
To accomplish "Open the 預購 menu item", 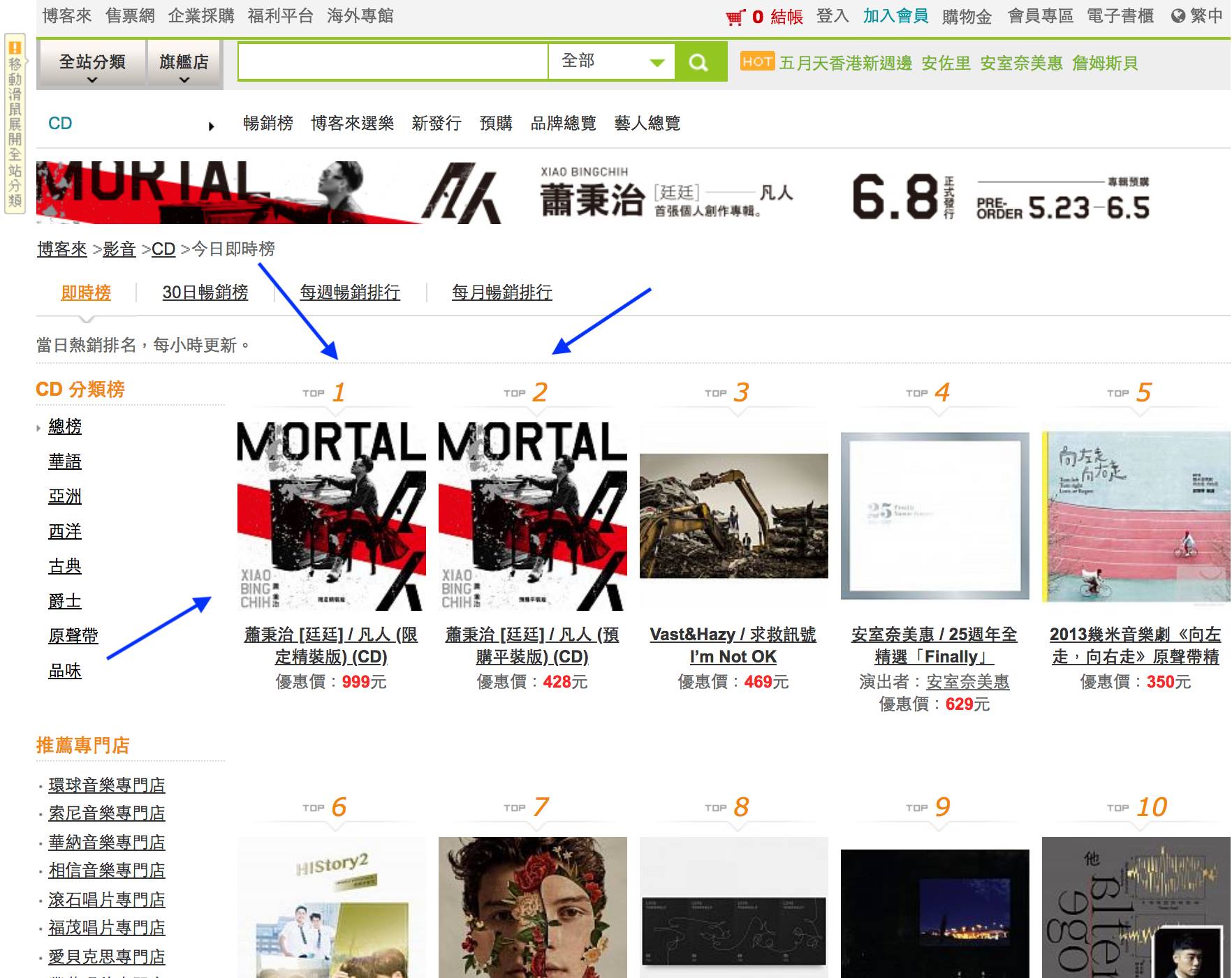I will (x=496, y=124).
